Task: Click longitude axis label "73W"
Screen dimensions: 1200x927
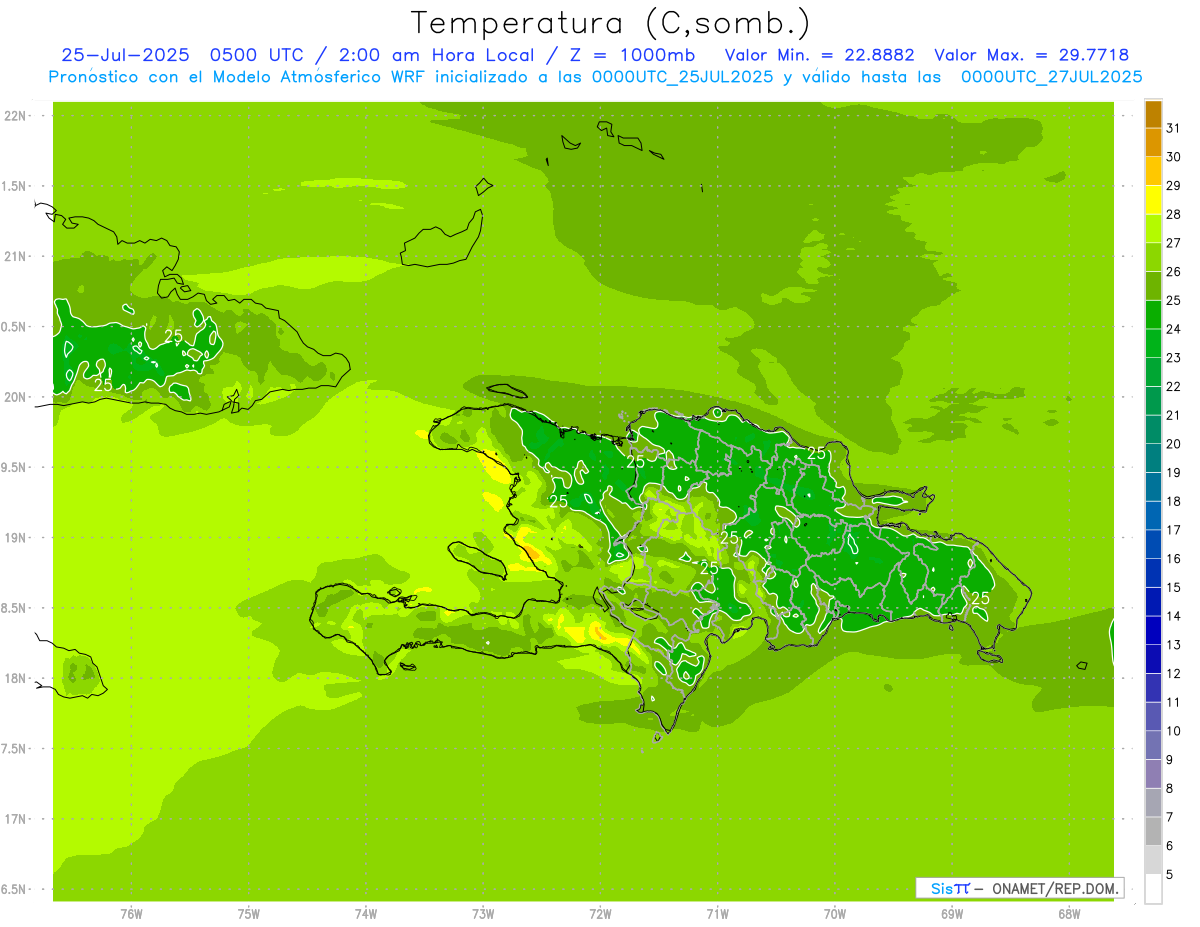Action: [x=483, y=914]
